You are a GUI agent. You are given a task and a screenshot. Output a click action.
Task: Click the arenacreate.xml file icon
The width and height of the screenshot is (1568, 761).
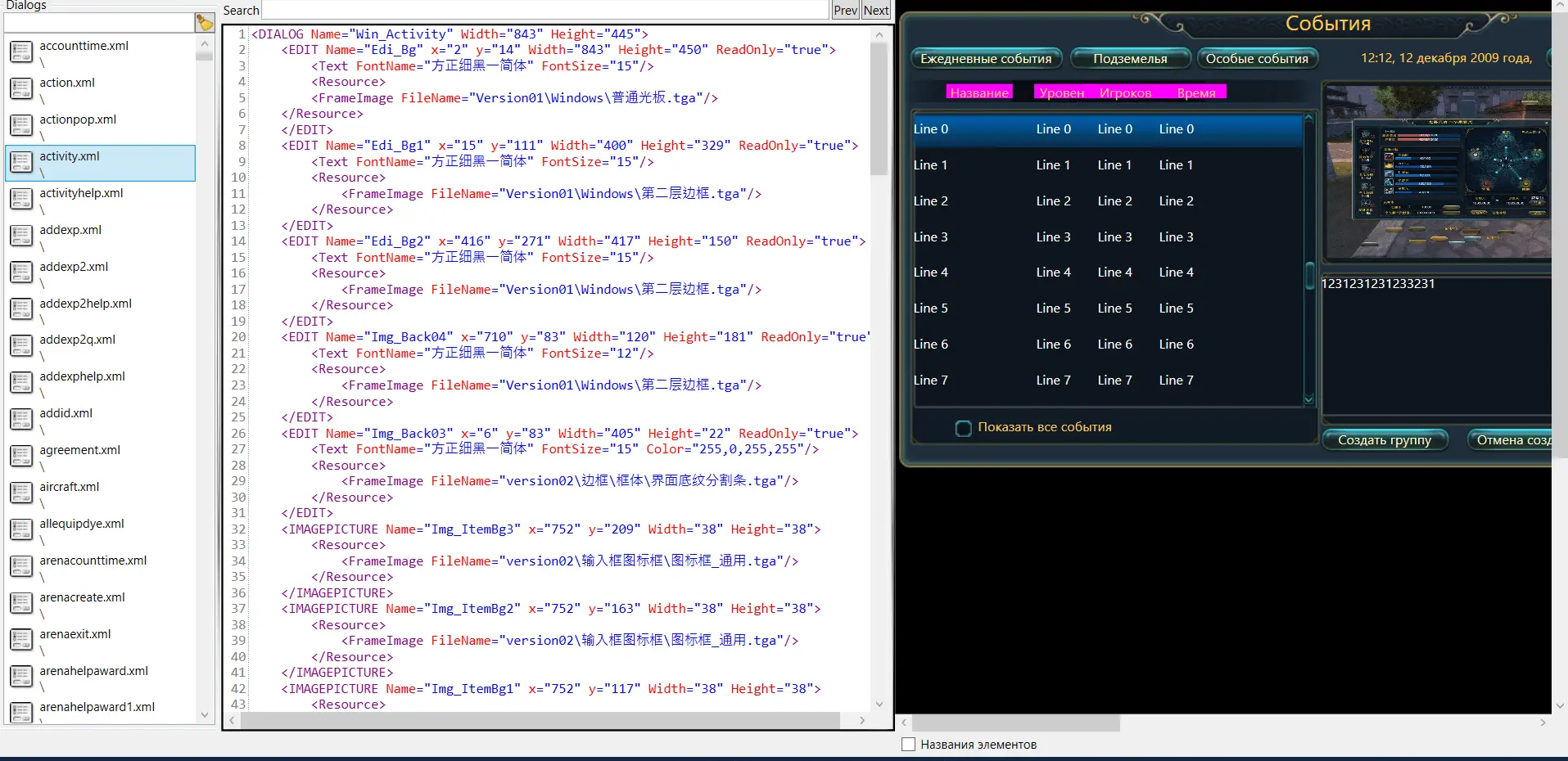(x=21, y=603)
